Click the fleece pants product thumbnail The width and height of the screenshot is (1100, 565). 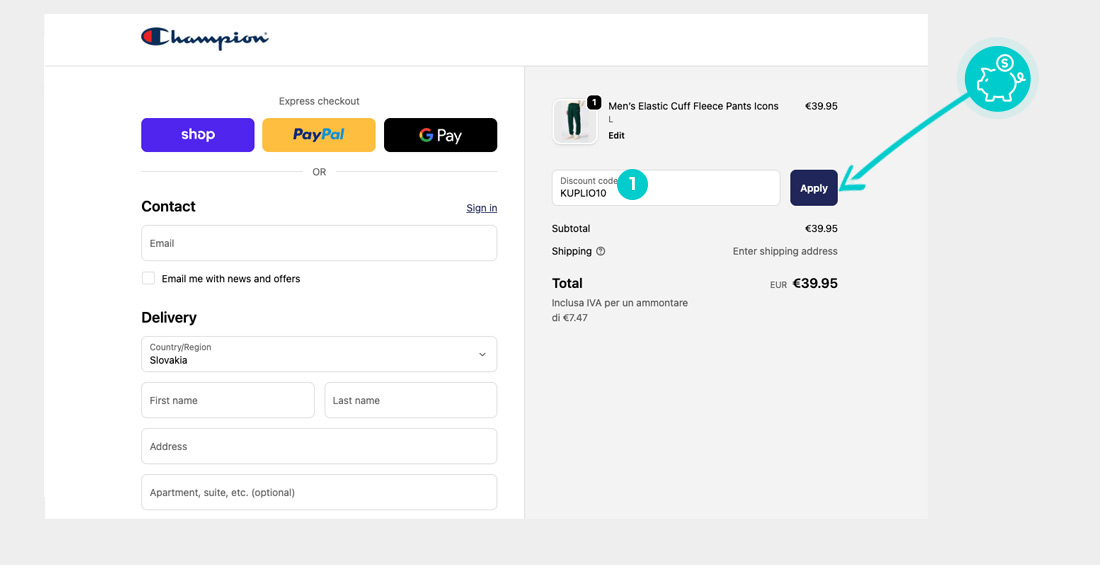click(574, 122)
